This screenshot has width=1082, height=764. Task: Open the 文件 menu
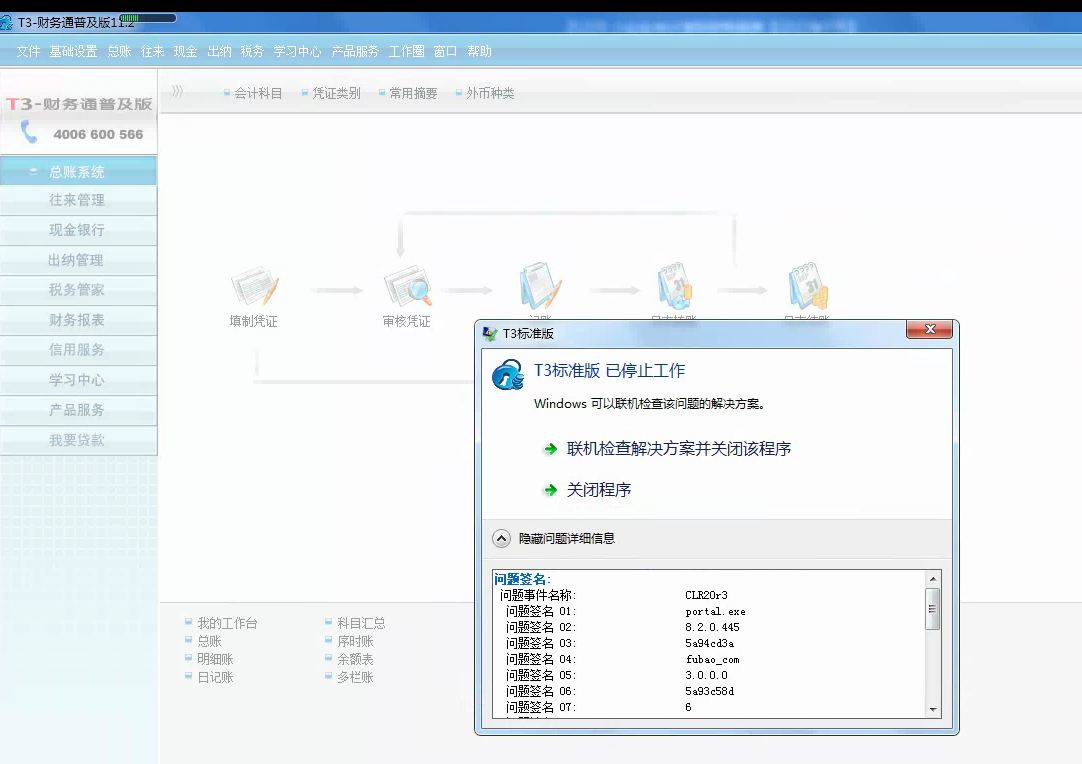(x=28, y=51)
